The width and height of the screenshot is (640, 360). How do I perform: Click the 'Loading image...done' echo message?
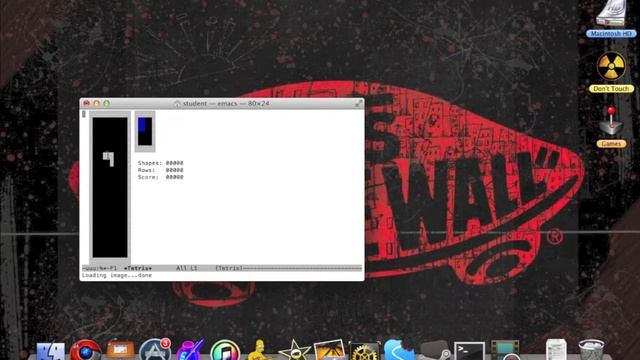[x=117, y=276]
